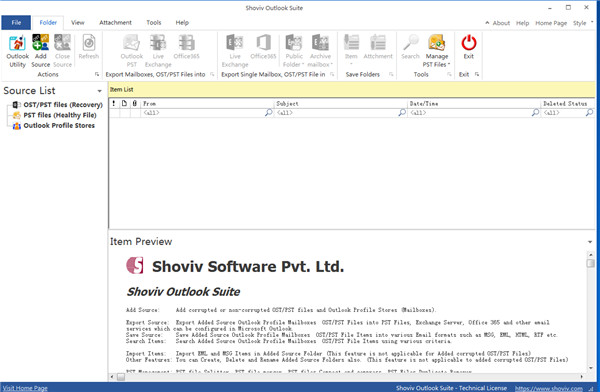Select PST files (Healthy File) in Source List
Viewport: 600px width, 392px height.
tap(60, 115)
